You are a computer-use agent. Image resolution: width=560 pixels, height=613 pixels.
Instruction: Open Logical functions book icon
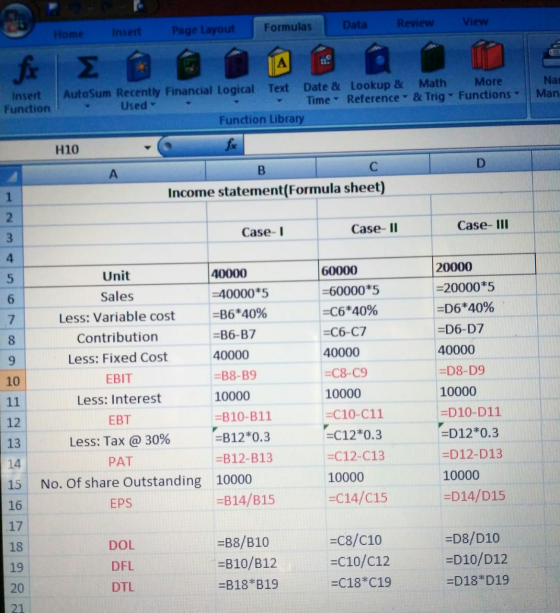pos(236,63)
